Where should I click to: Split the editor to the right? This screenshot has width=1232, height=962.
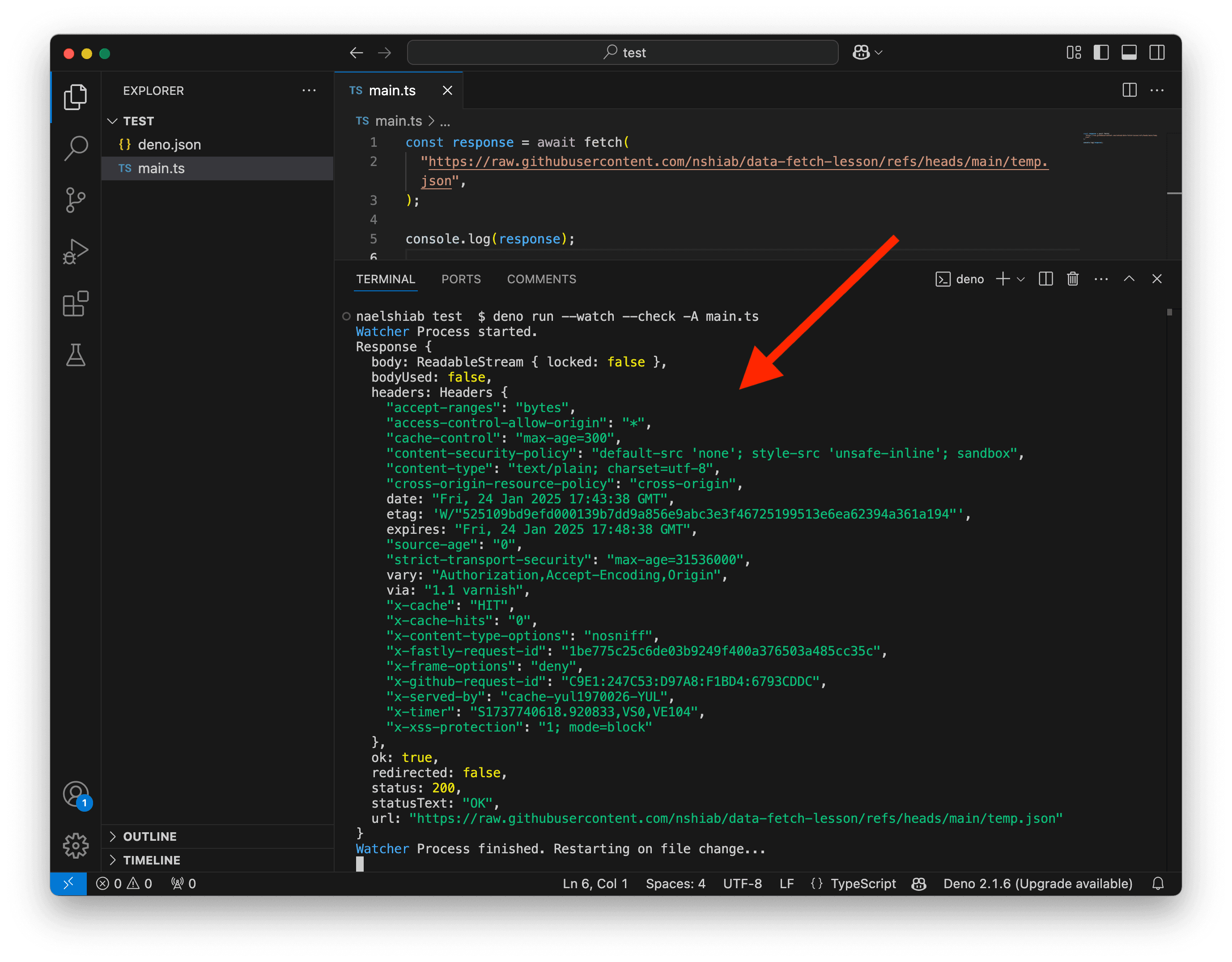pyautogui.click(x=1129, y=90)
